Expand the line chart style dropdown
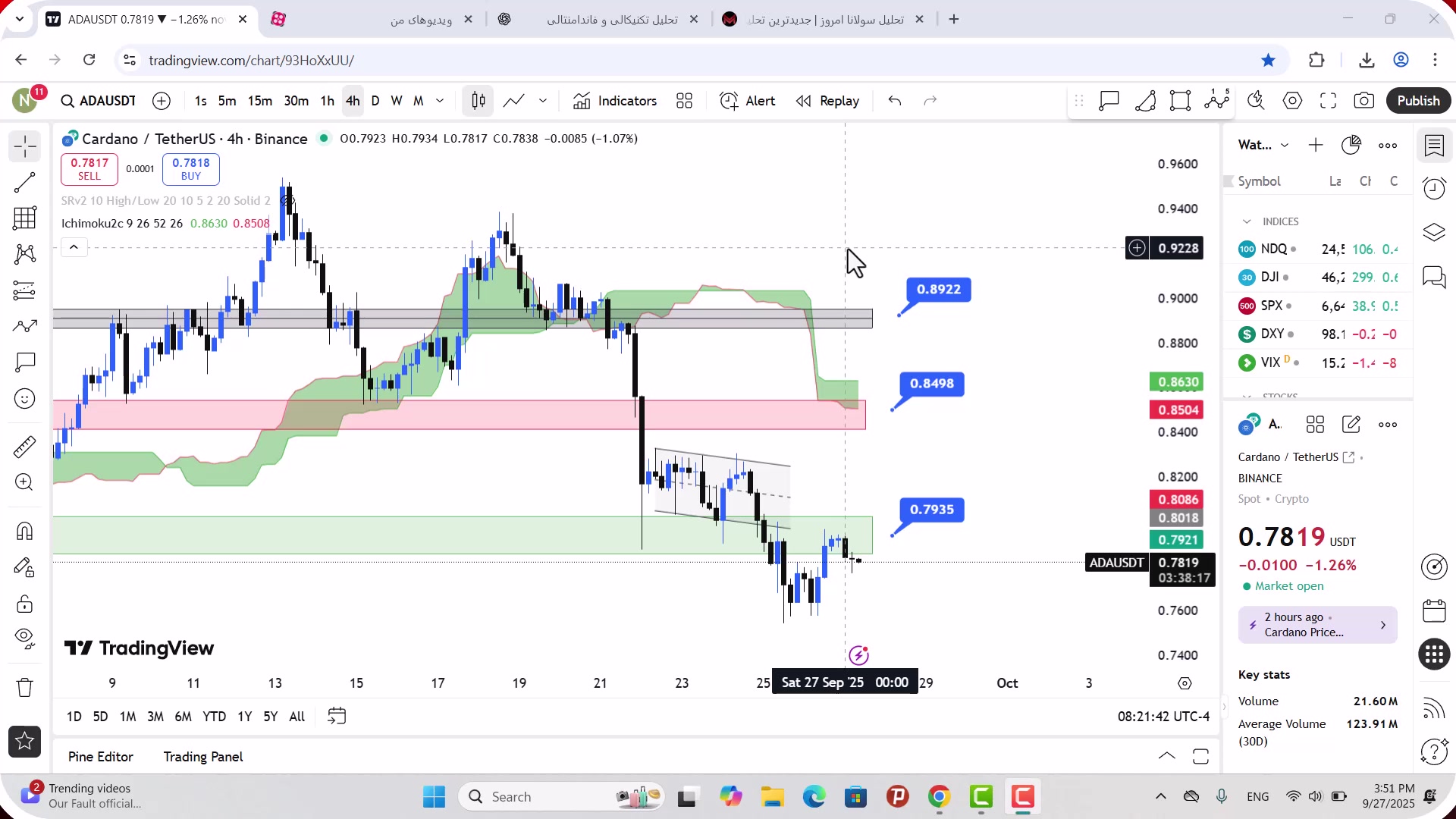The height and width of the screenshot is (819, 1456). (543, 101)
